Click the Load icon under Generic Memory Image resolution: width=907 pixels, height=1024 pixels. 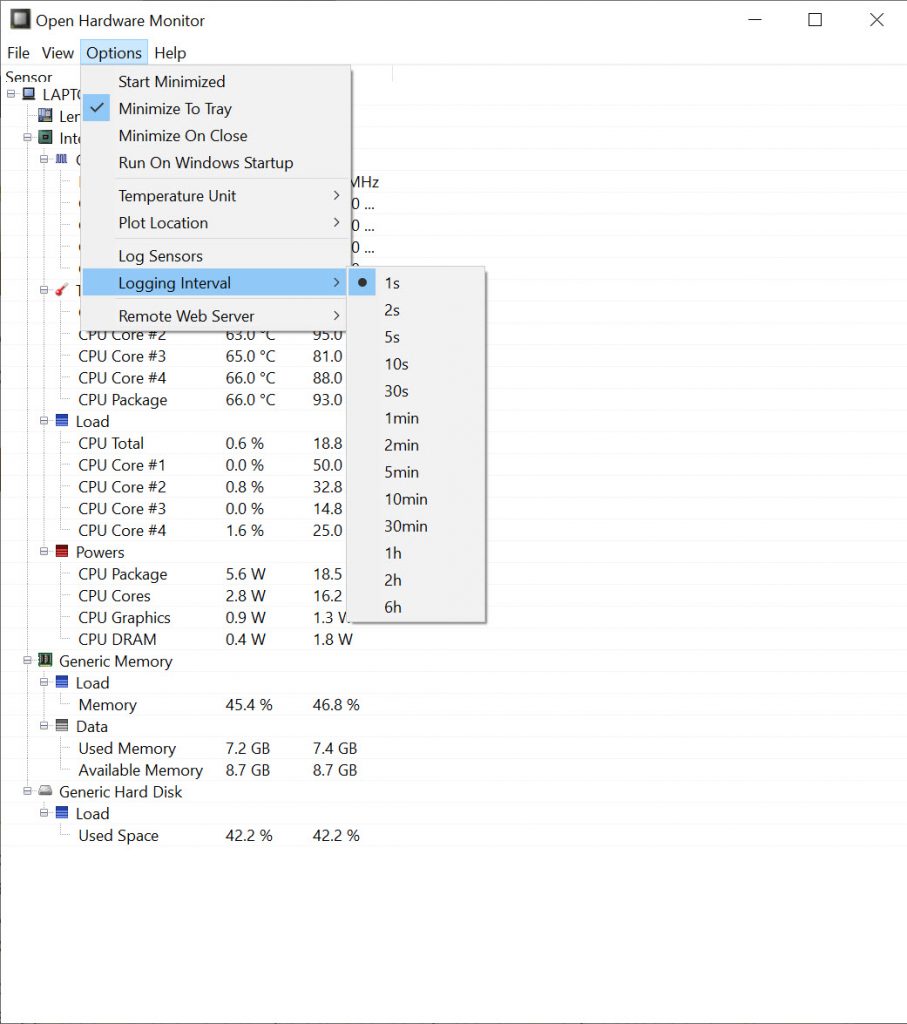click(62, 682)
